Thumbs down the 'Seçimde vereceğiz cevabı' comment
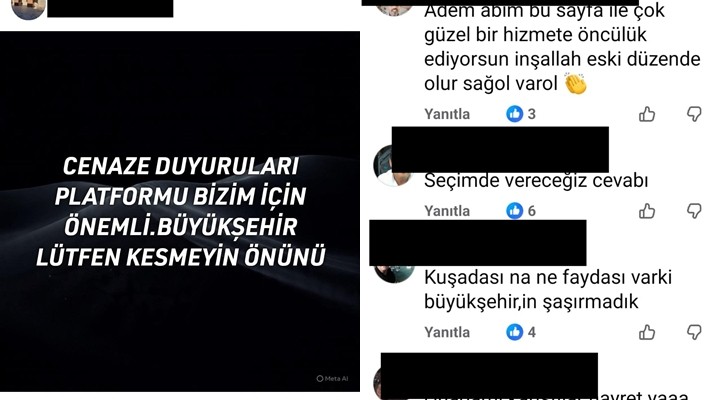The width and height of the screenshot is (720, 400). pyautogui.click(x=694, y=211)
